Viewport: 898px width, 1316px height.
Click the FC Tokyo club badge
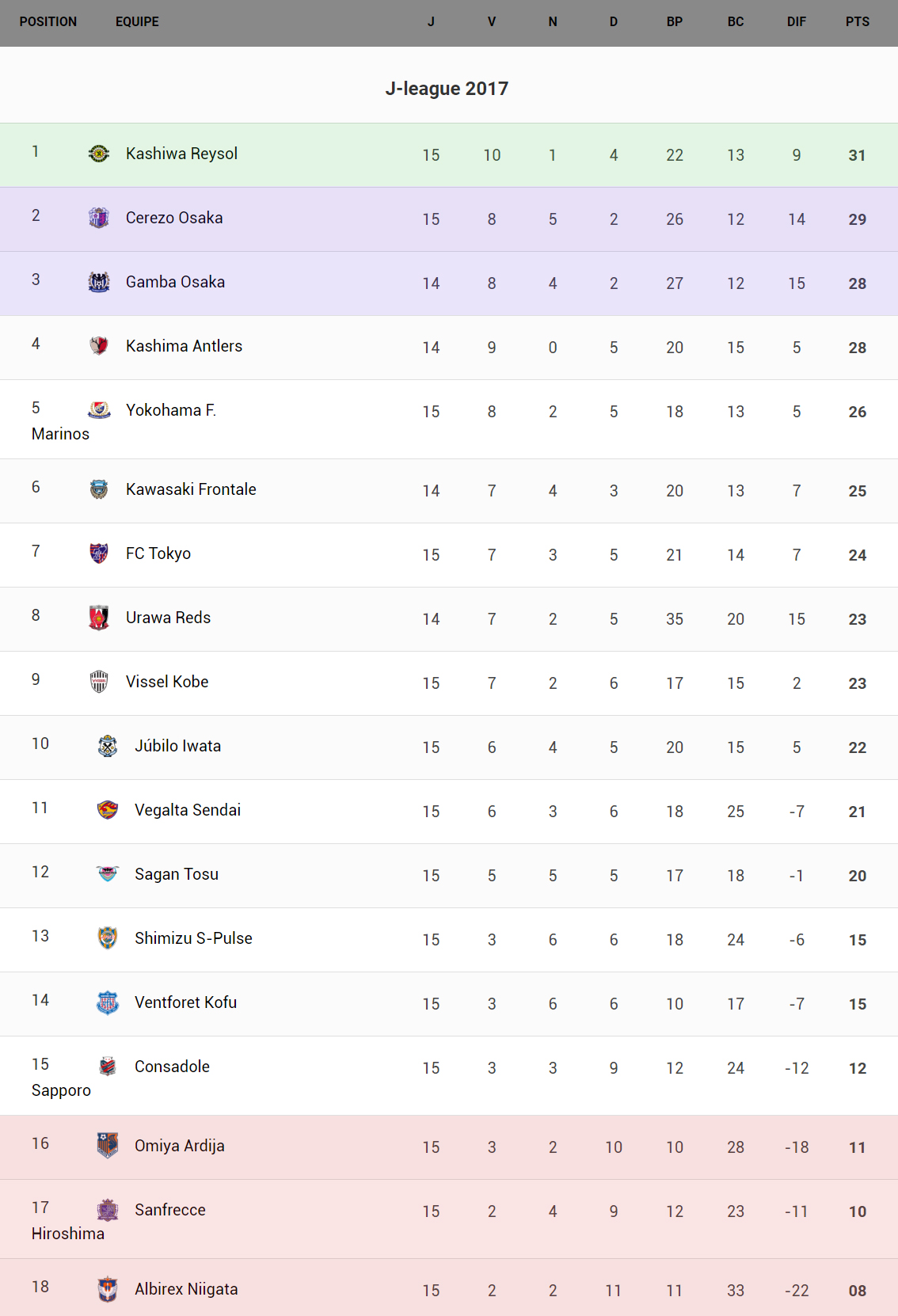coord(99,553)
